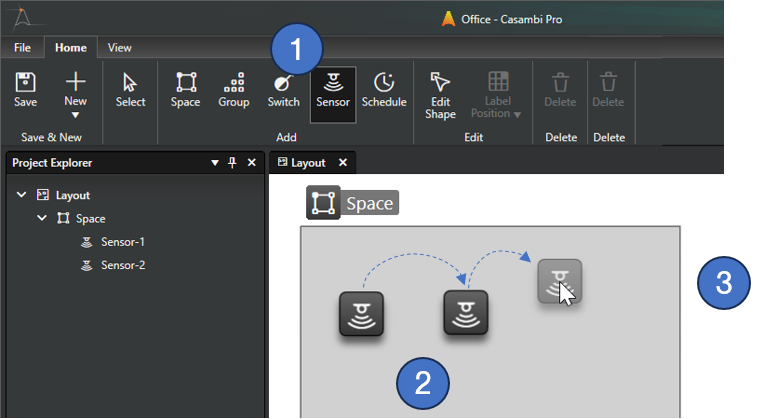Open the New dropdown in ribbon

click(76, 95)
